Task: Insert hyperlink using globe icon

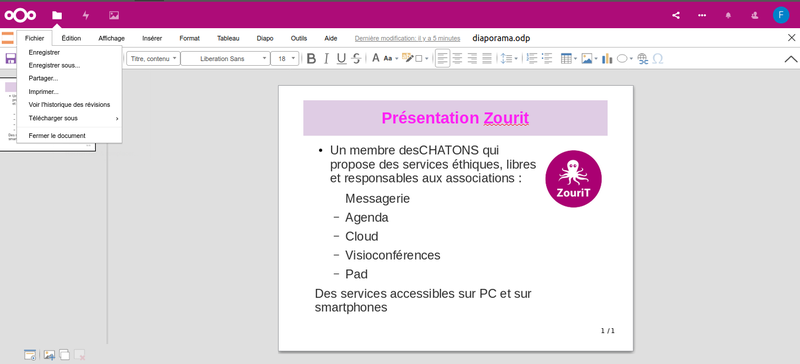Action: coord(643,59)
